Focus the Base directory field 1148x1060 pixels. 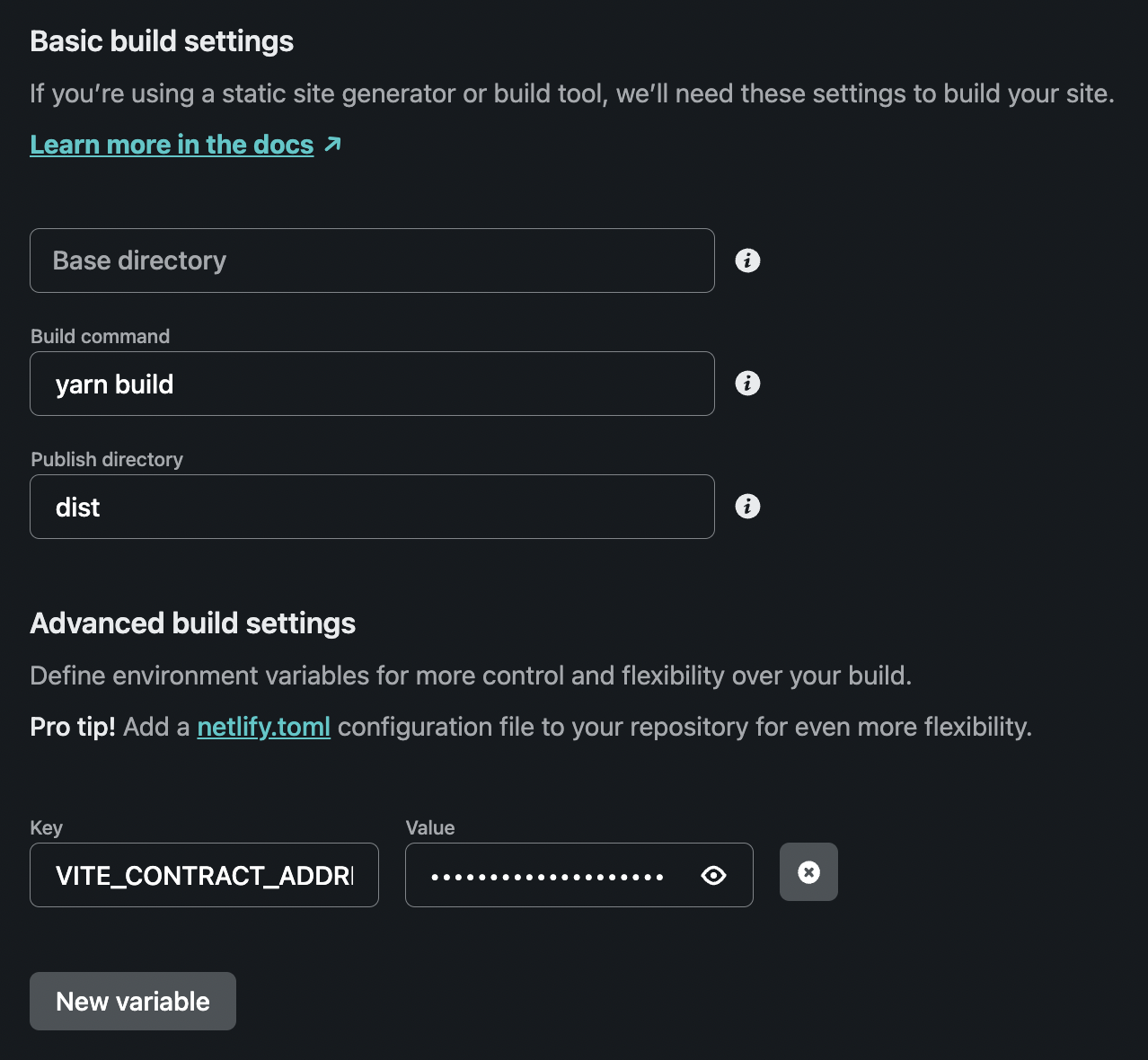[372, 261]
